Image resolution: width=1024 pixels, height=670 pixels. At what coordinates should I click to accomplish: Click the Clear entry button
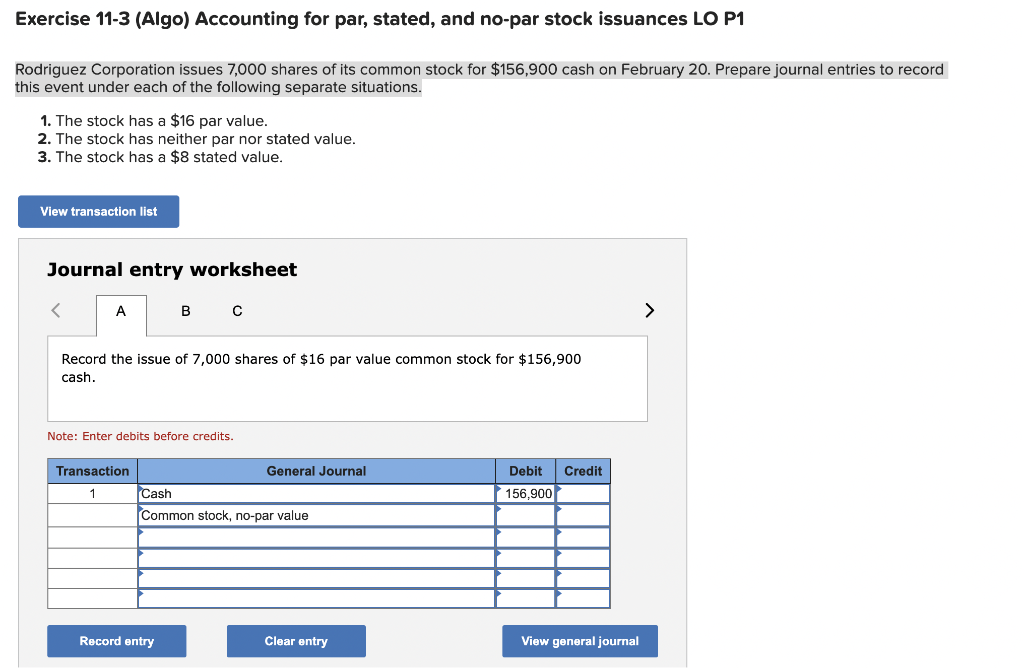296,641
